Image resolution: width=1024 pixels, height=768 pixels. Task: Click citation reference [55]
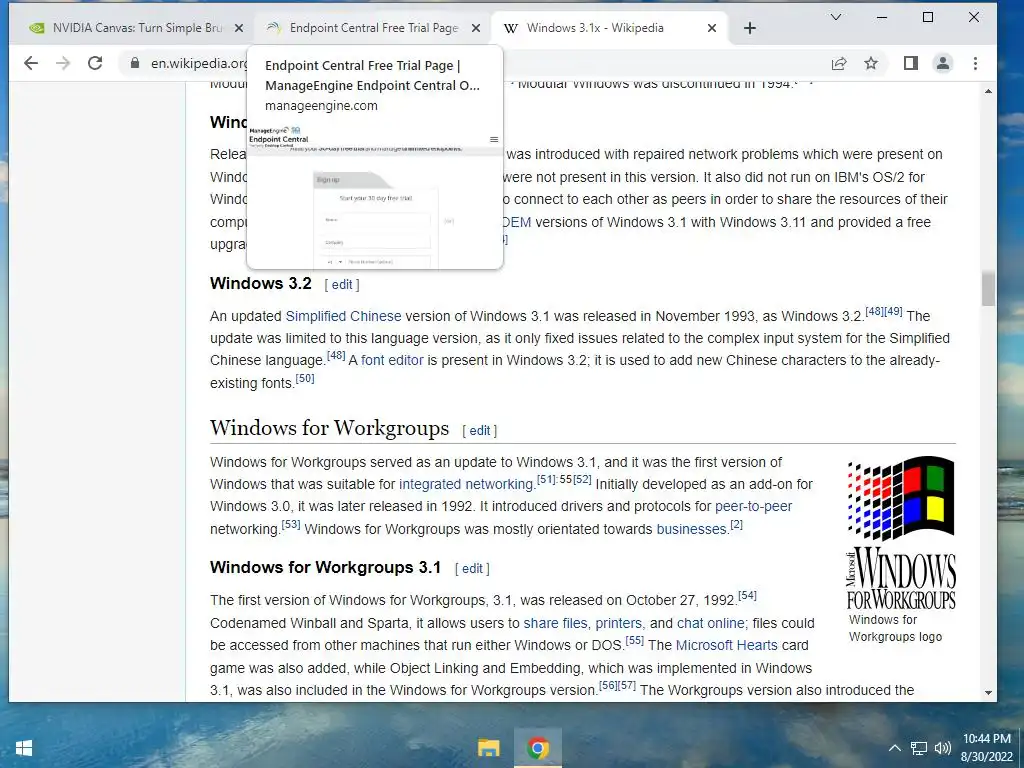tap(635, 640)
